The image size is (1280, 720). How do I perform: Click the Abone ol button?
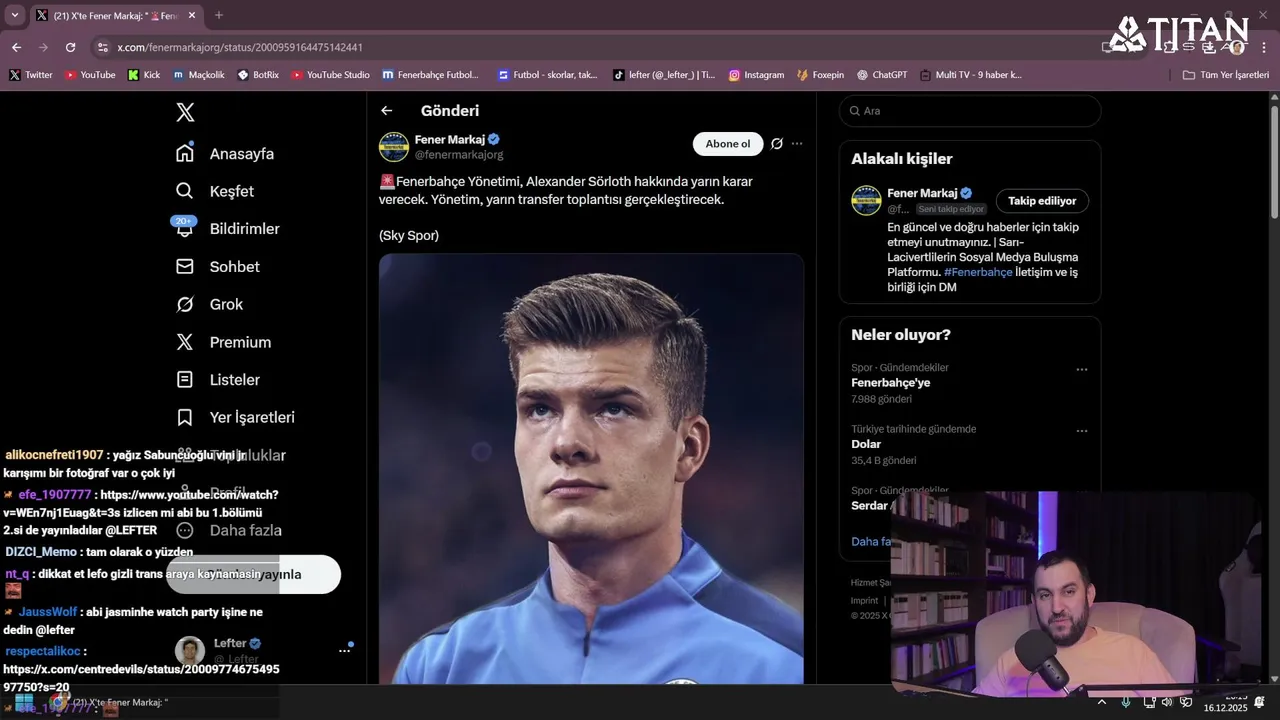pyautogui.click(x=728, y=144)
